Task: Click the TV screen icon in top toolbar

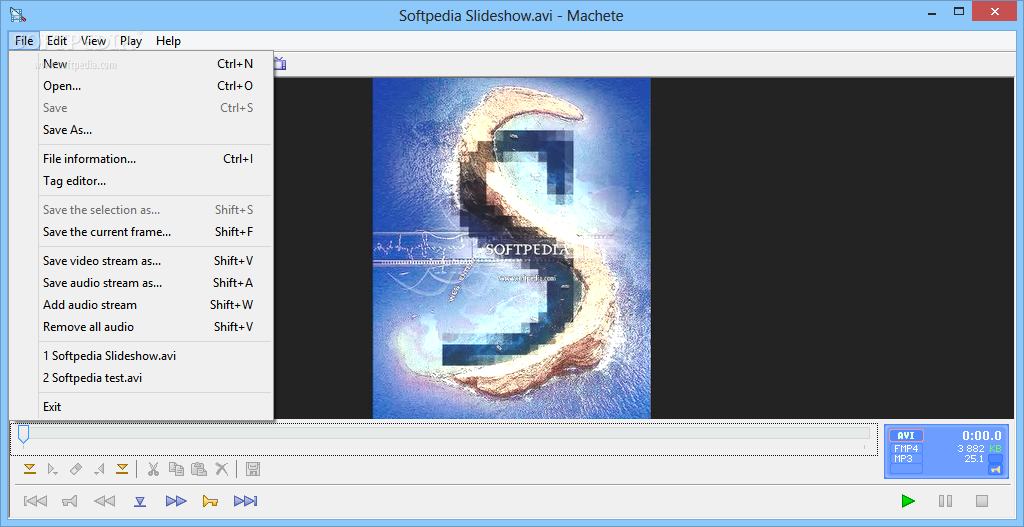Action: coord(280,64)
